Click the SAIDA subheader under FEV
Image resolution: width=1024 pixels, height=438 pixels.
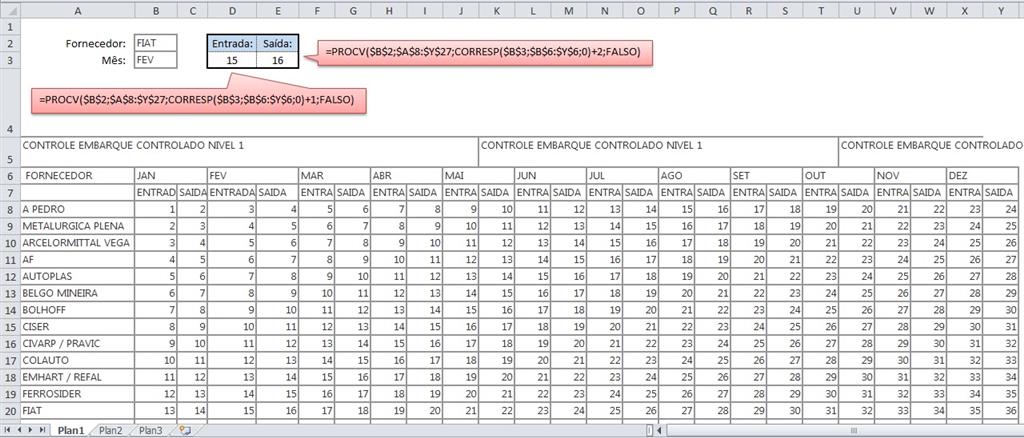pos(278,193)
